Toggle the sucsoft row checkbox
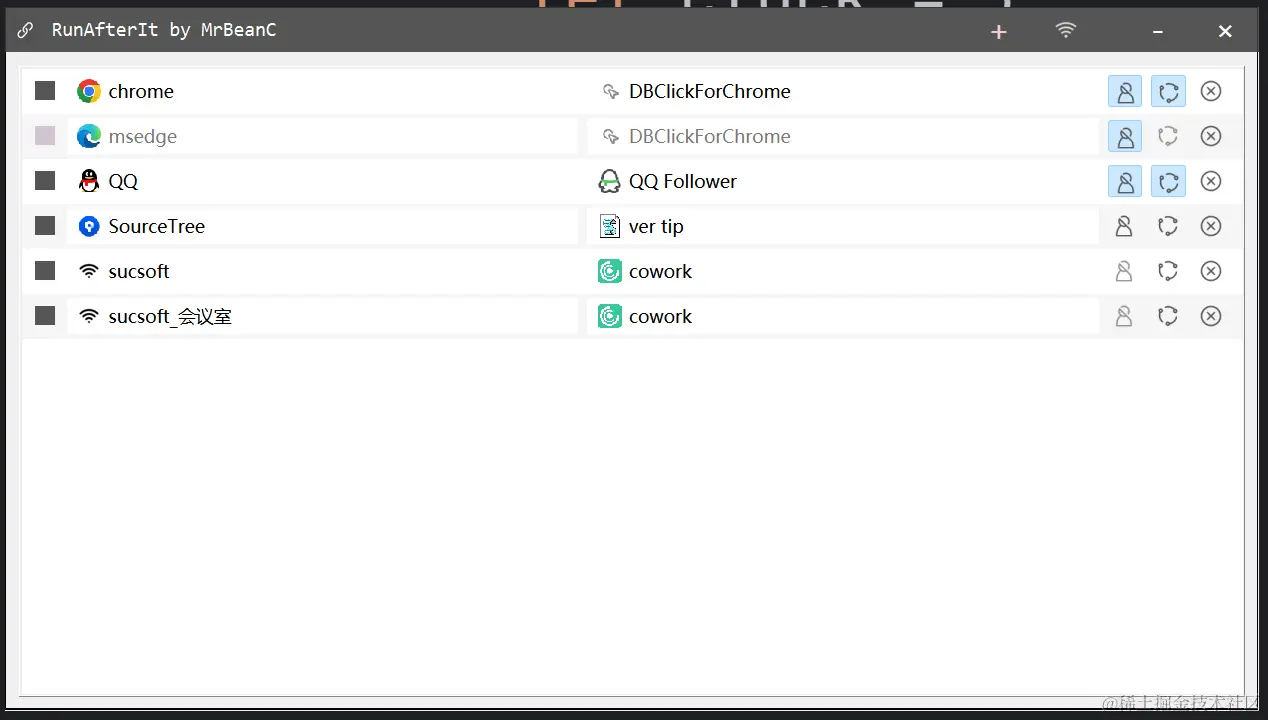 [x=45, y=271]
